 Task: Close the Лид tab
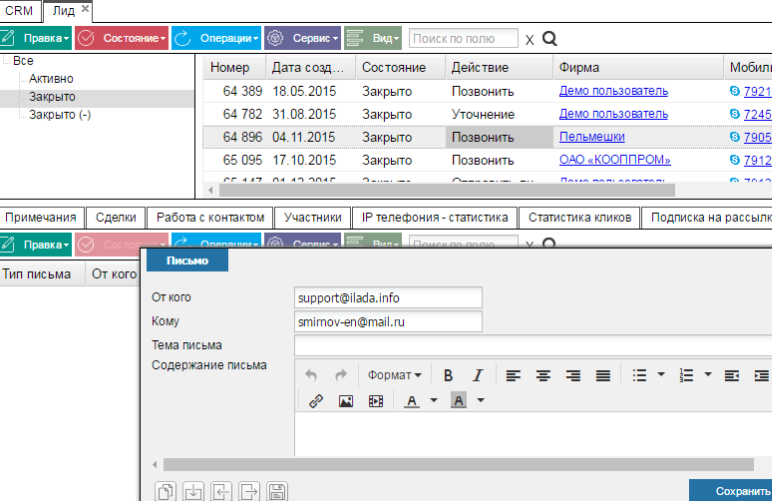[85, 8]
